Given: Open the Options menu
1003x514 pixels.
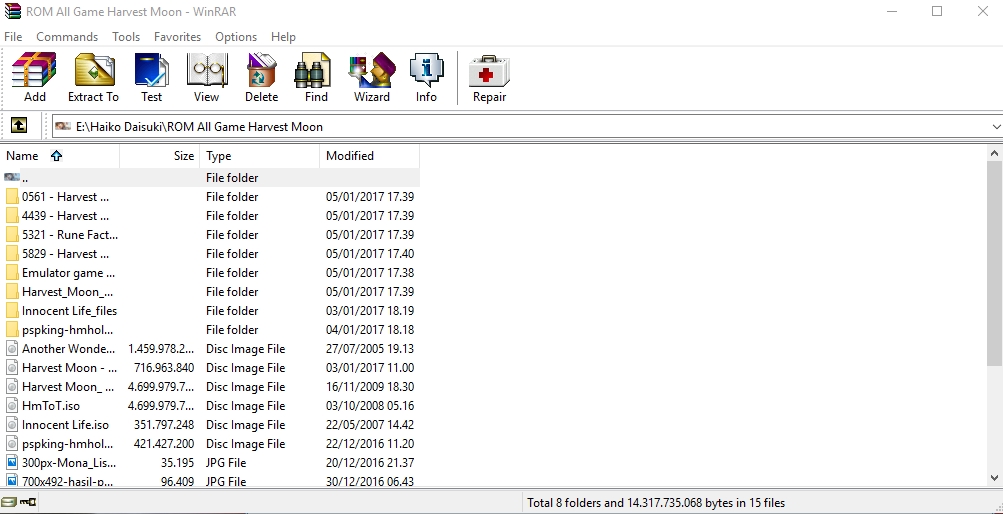Looking at the screenshot, I should pos(236,36).
